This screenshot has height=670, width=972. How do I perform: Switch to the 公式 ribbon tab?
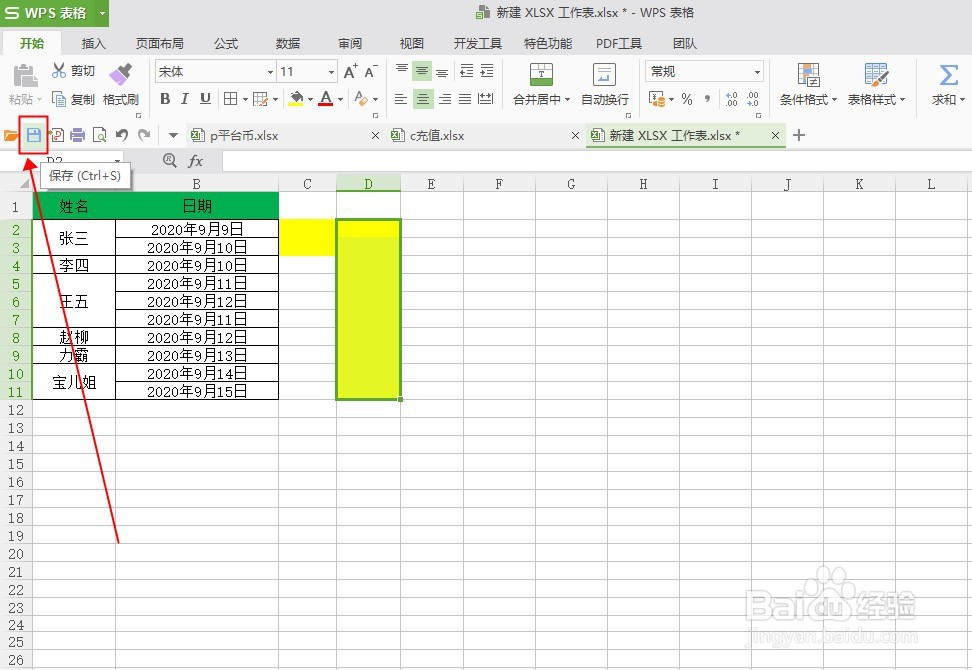[226, 43]
